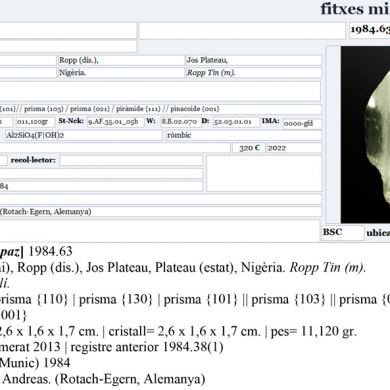Click the 'Nigèria.' country field

pos(120,73)
